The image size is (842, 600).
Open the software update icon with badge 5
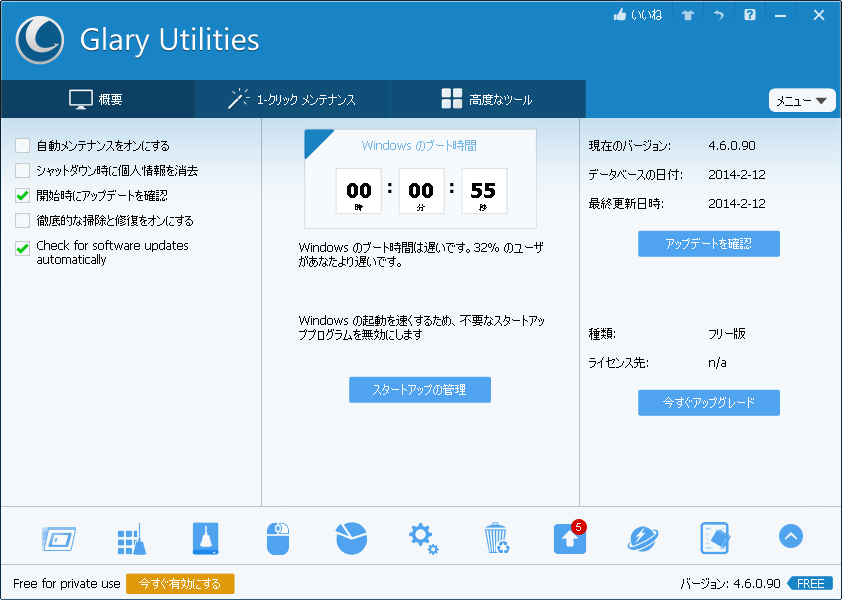(570, 538)
